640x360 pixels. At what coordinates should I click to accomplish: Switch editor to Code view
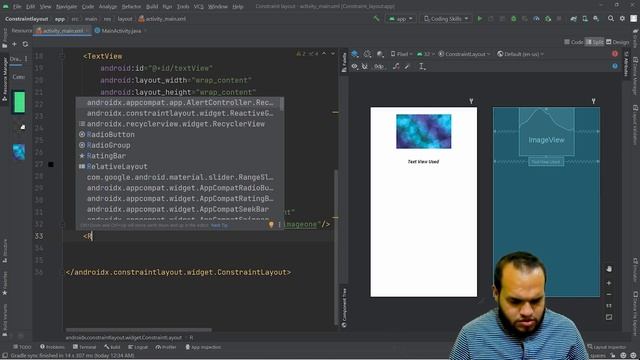(x=573, y=42)
